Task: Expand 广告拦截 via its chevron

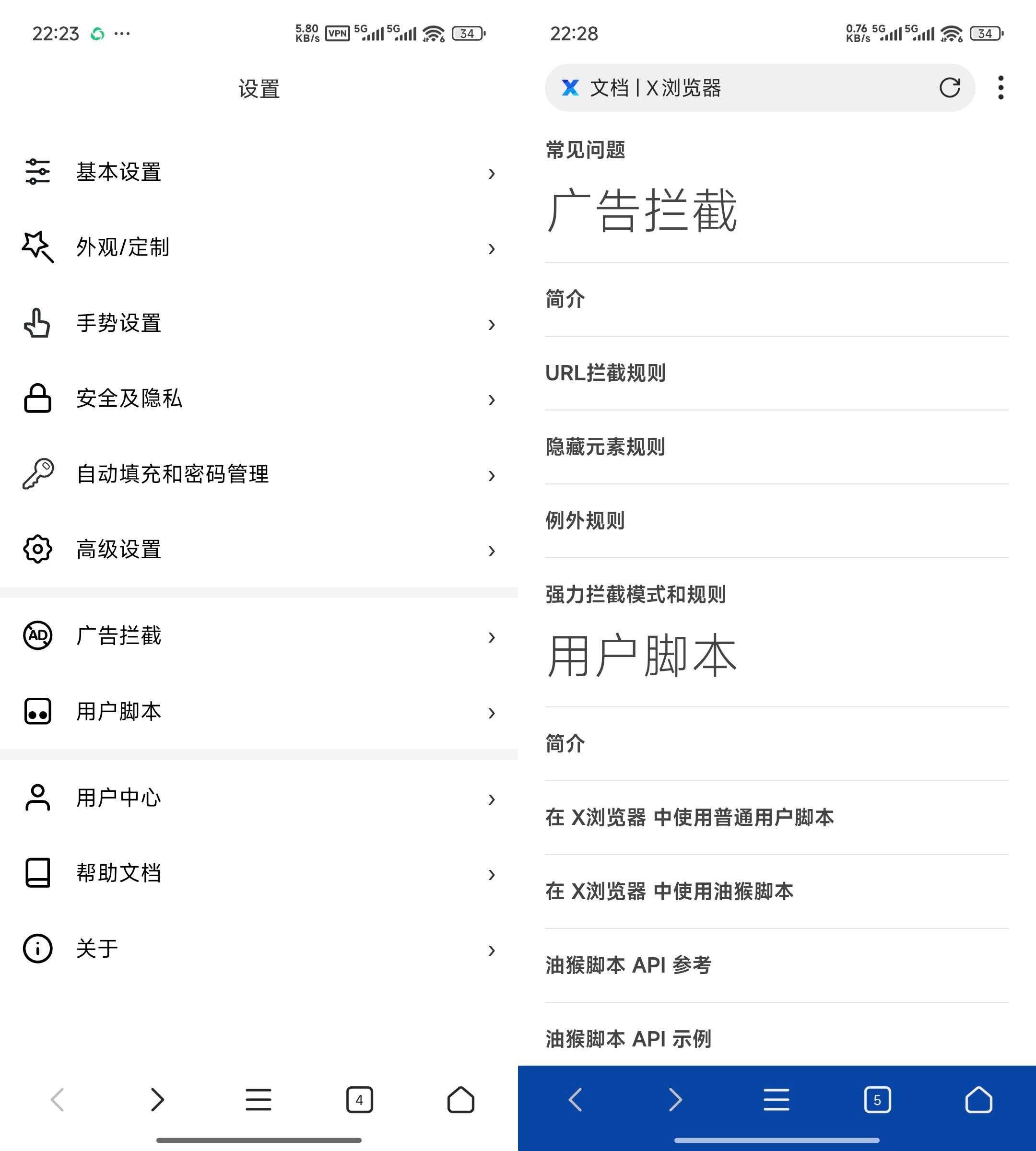Action: click(492, 637)
